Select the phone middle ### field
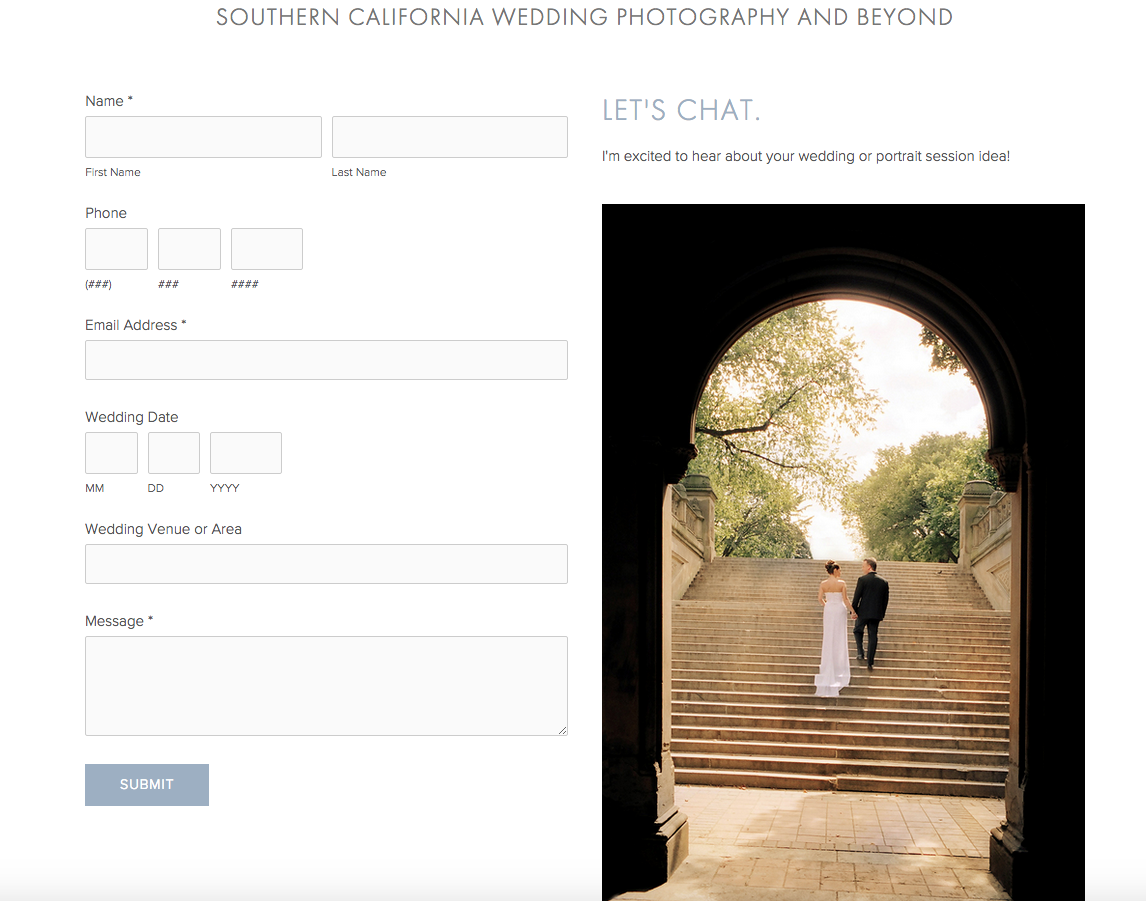The height and width of the screenshot is (901, 1146). pos(189,248)
